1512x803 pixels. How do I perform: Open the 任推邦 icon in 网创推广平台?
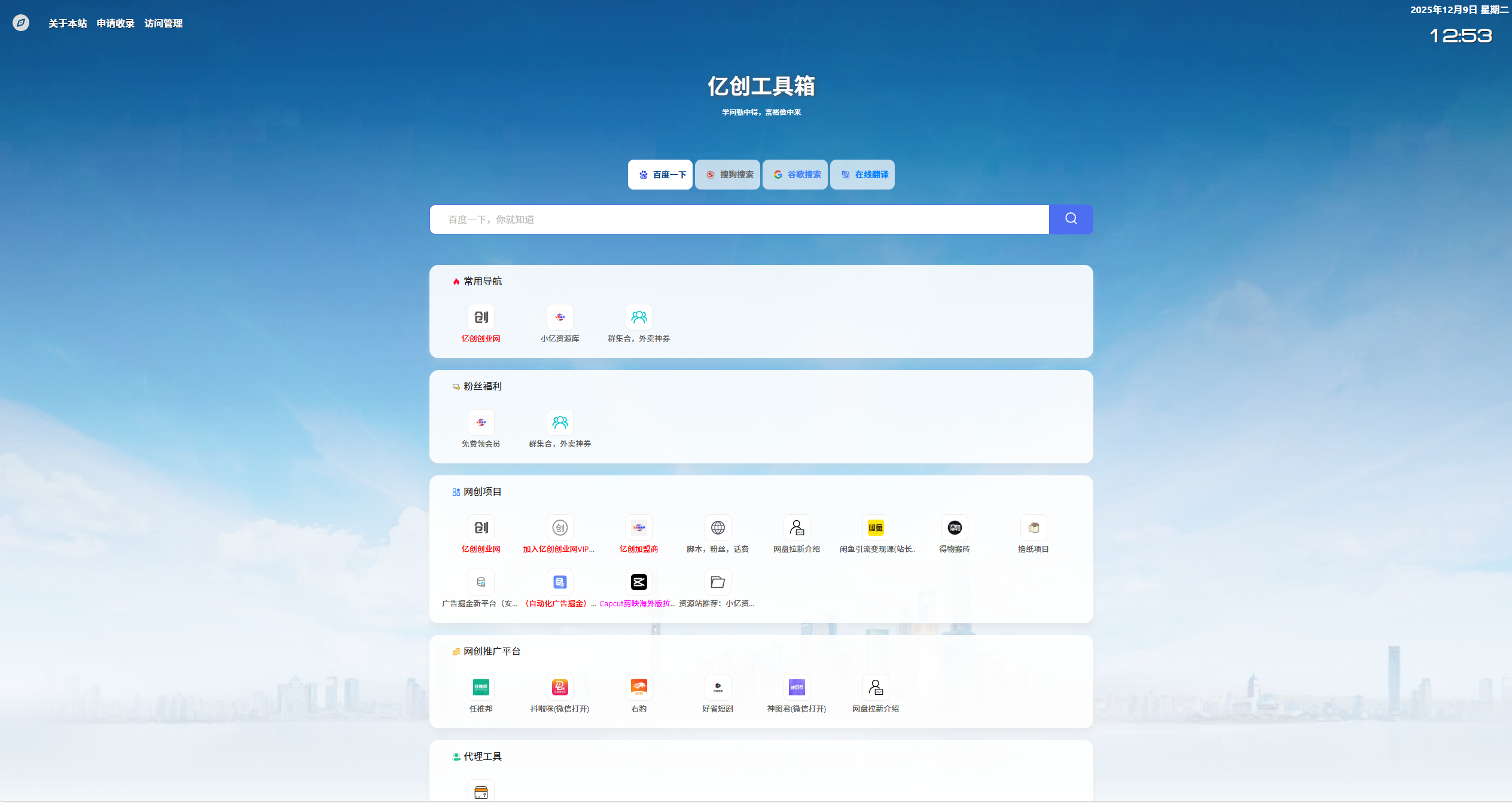point(480,687)
